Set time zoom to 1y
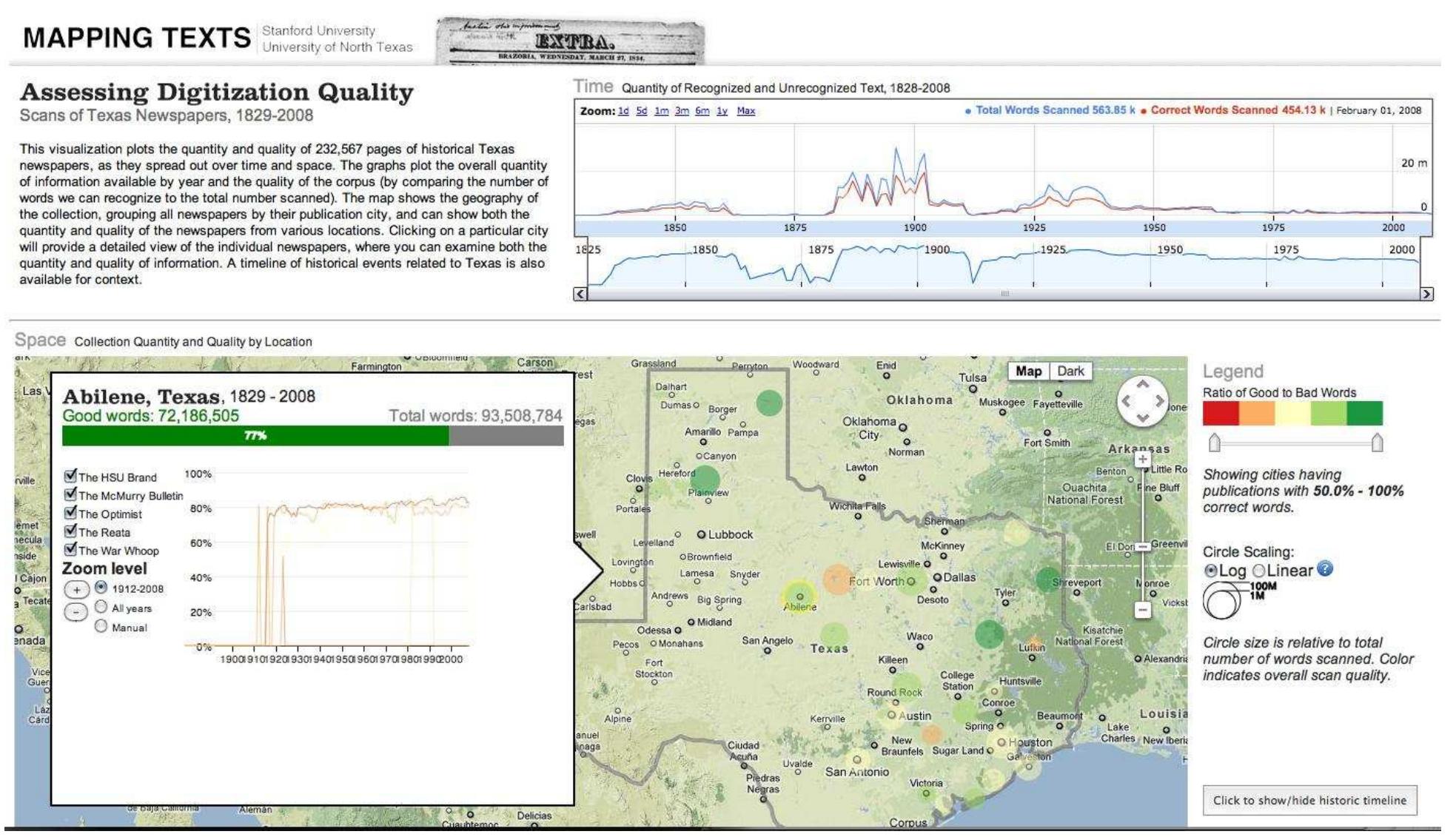Screen dimensions: 1456x837 point(722,111)
